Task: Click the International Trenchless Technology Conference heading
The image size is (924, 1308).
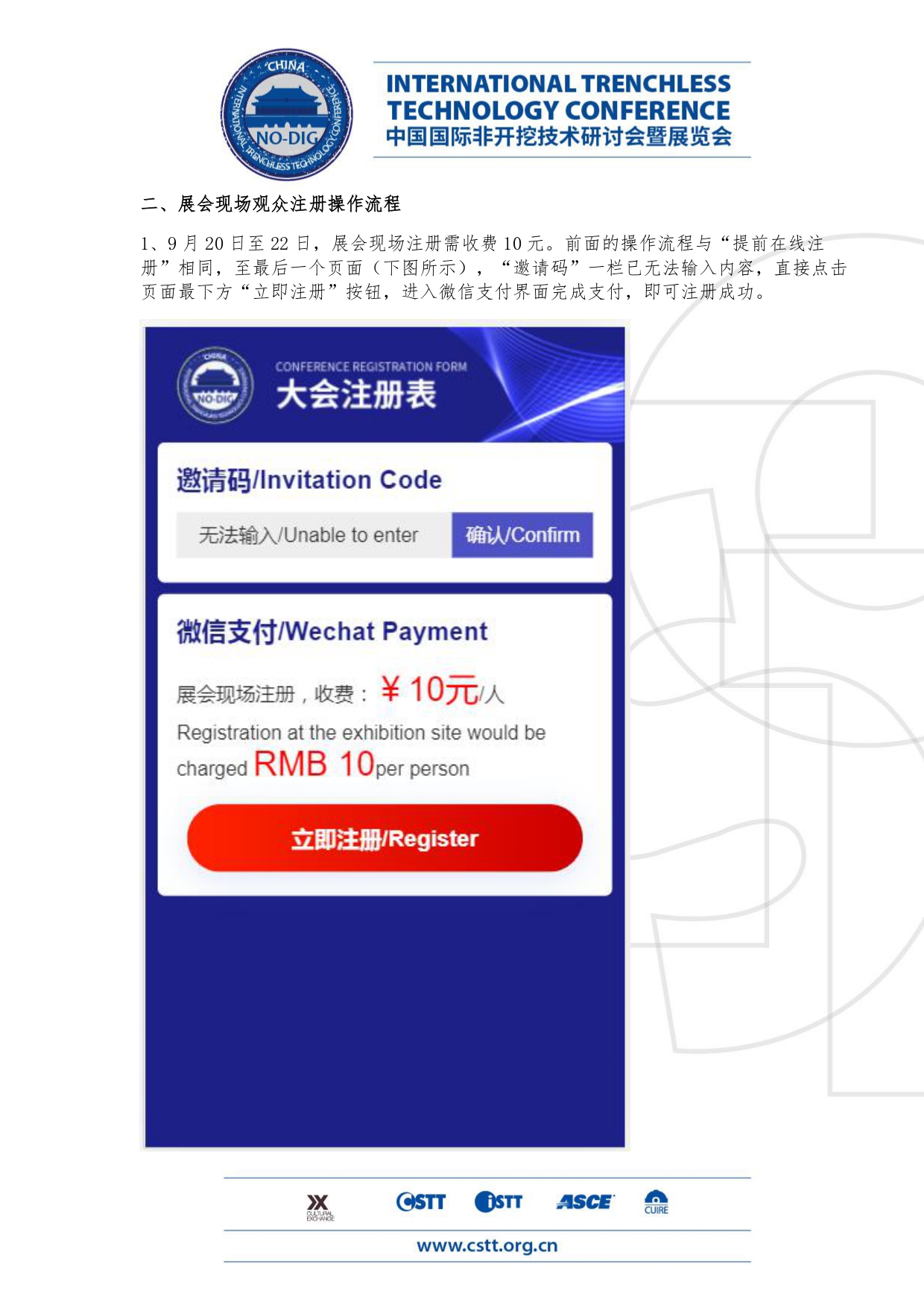Action: coord(559,97)
